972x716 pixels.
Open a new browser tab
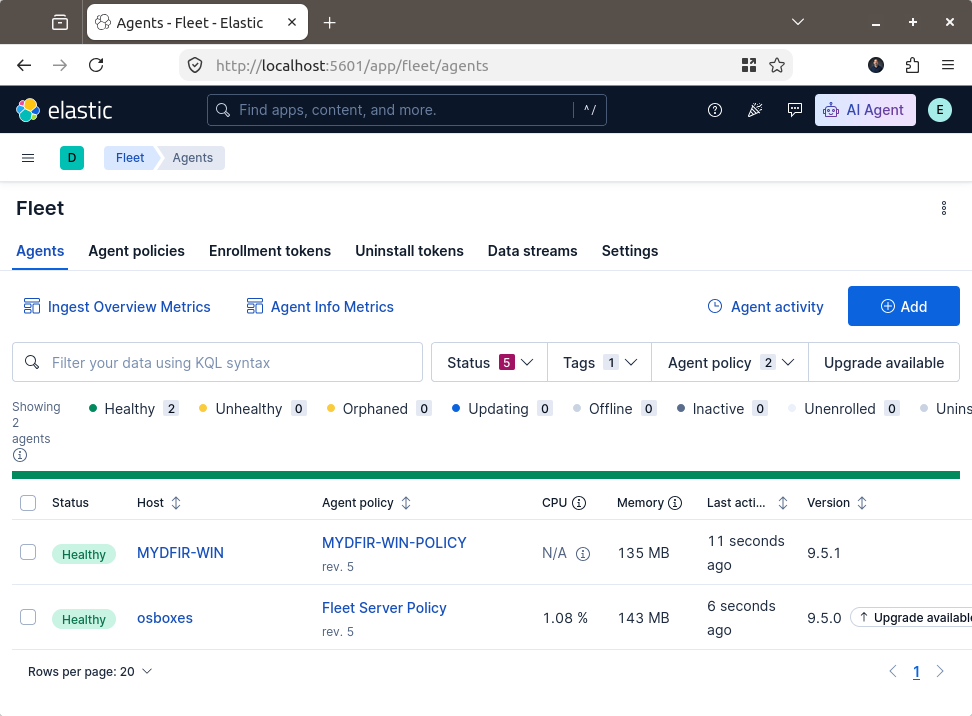pos(330,23)
